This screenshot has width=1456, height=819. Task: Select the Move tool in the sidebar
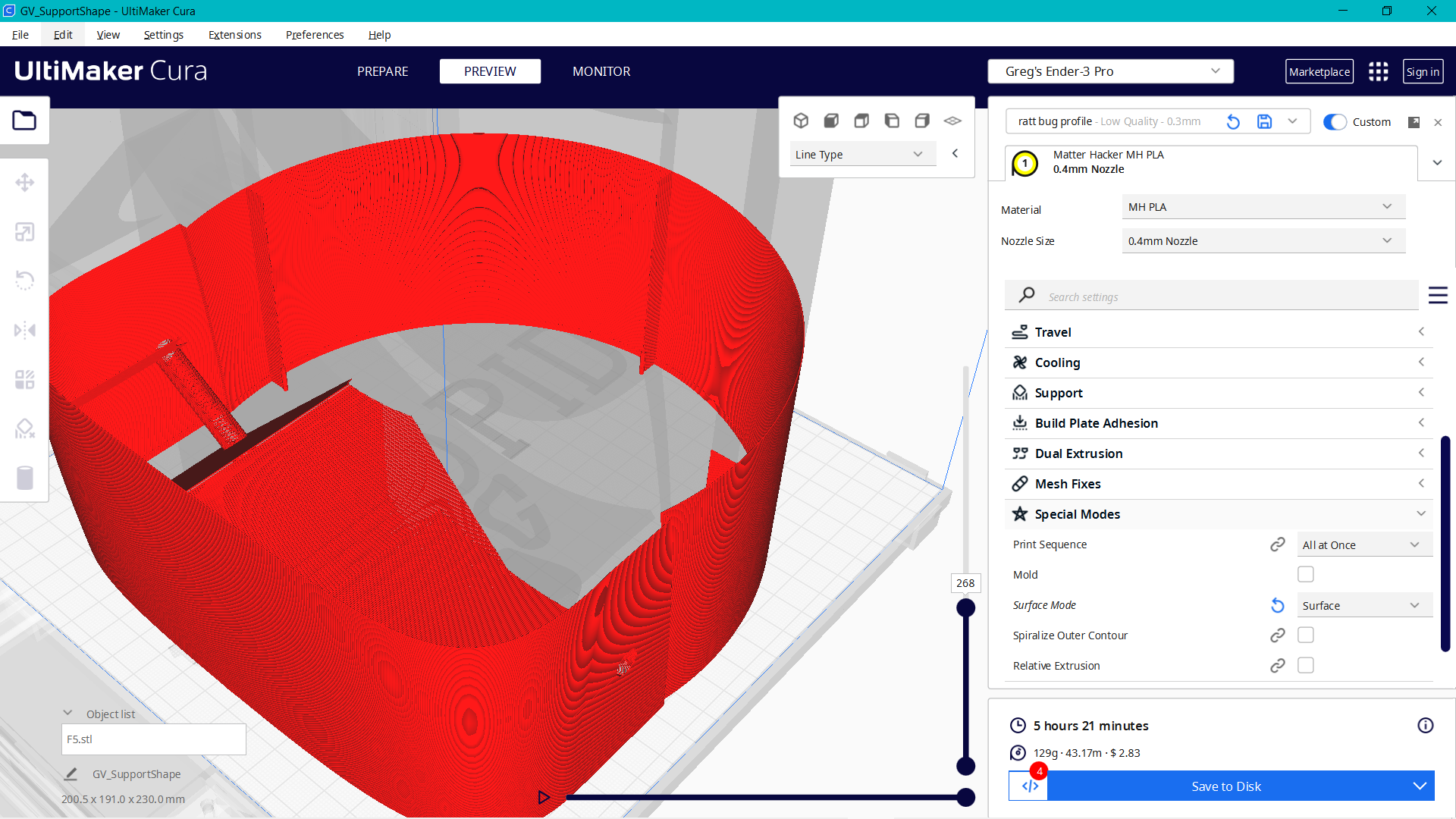click(x=25, y=182)
